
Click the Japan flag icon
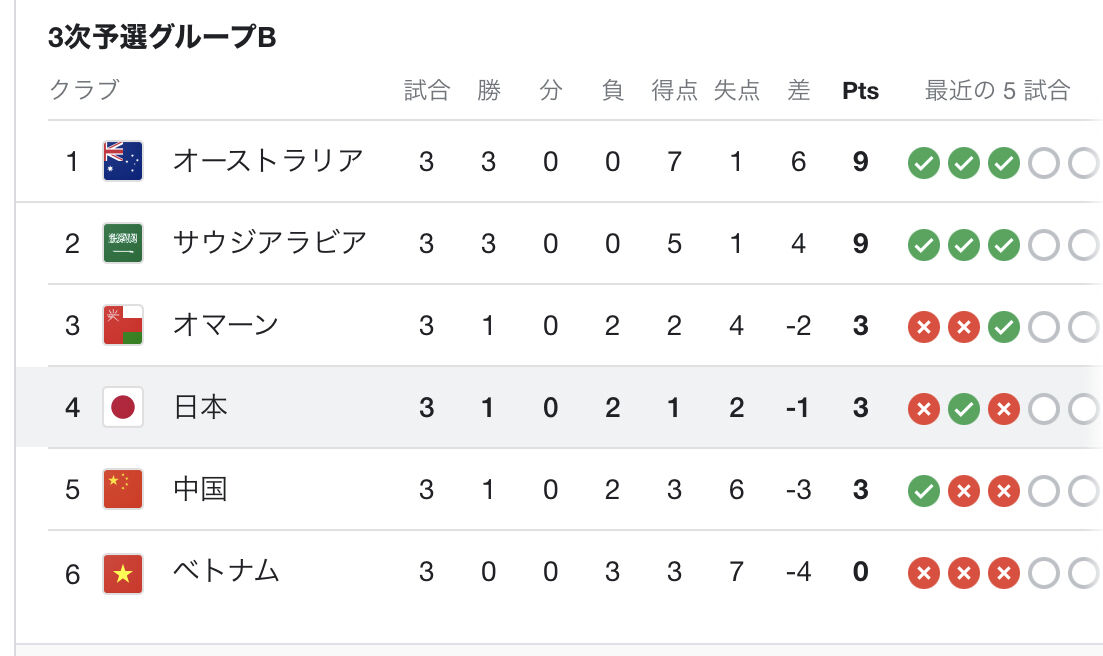123,407
